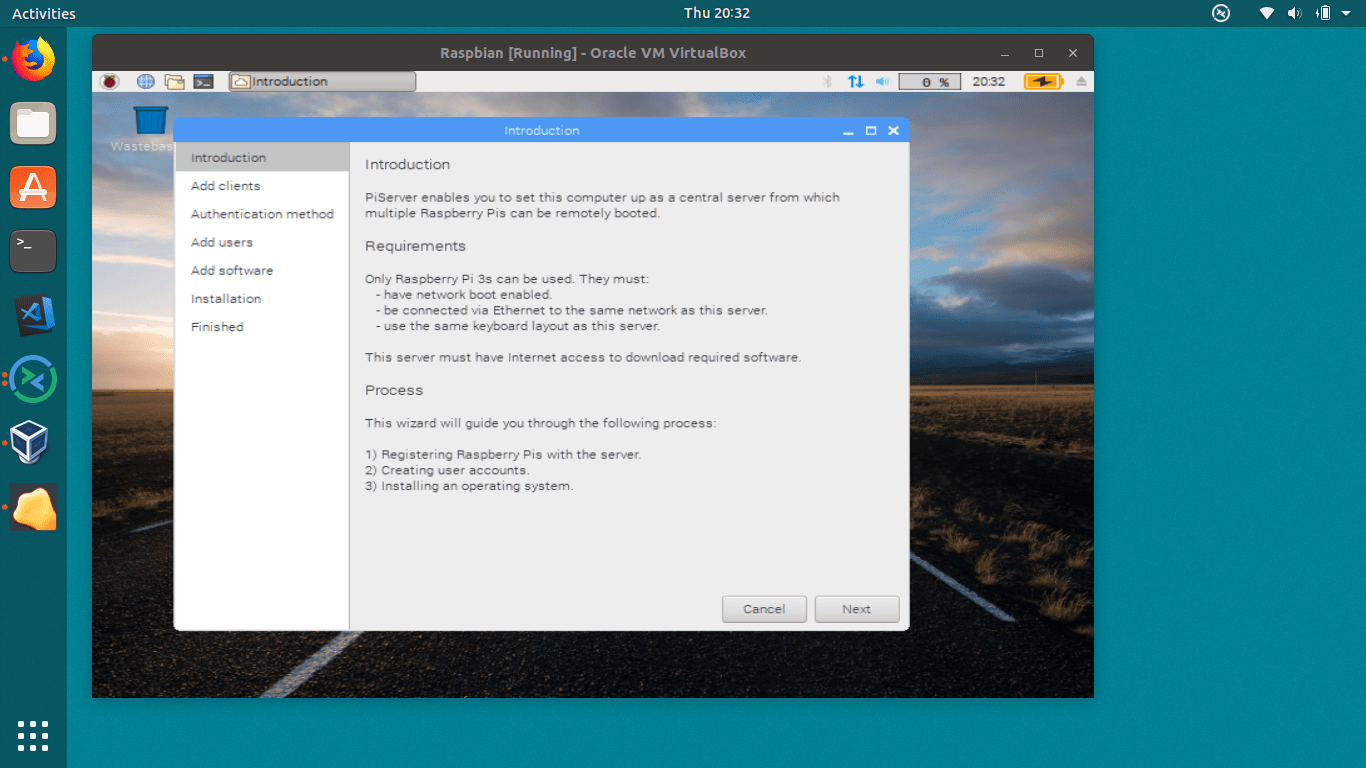The width and height of the screenshot is (1366, 768).
Task: Launch the web browser from Raspbian taskbar
Action: tap(146, 81)
